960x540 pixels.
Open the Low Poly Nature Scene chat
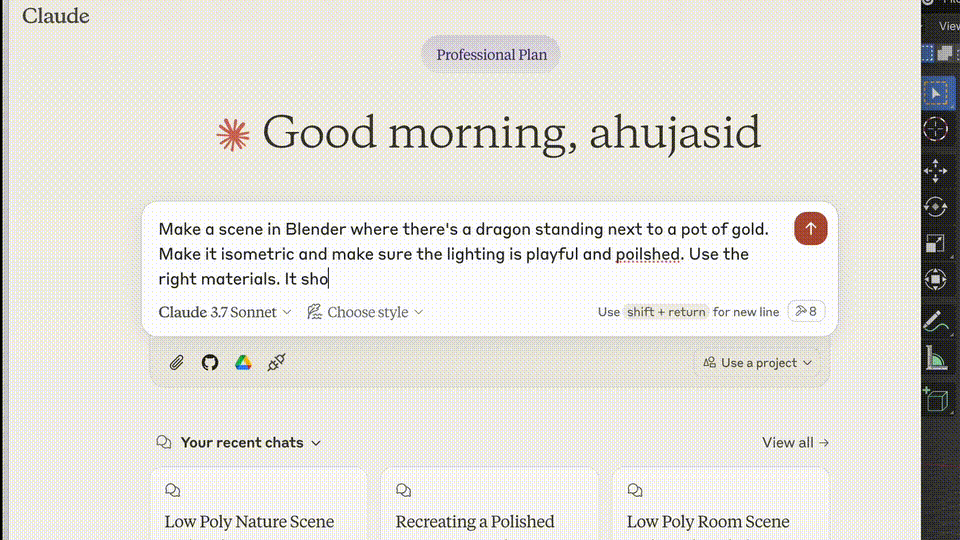pos(249,521)
